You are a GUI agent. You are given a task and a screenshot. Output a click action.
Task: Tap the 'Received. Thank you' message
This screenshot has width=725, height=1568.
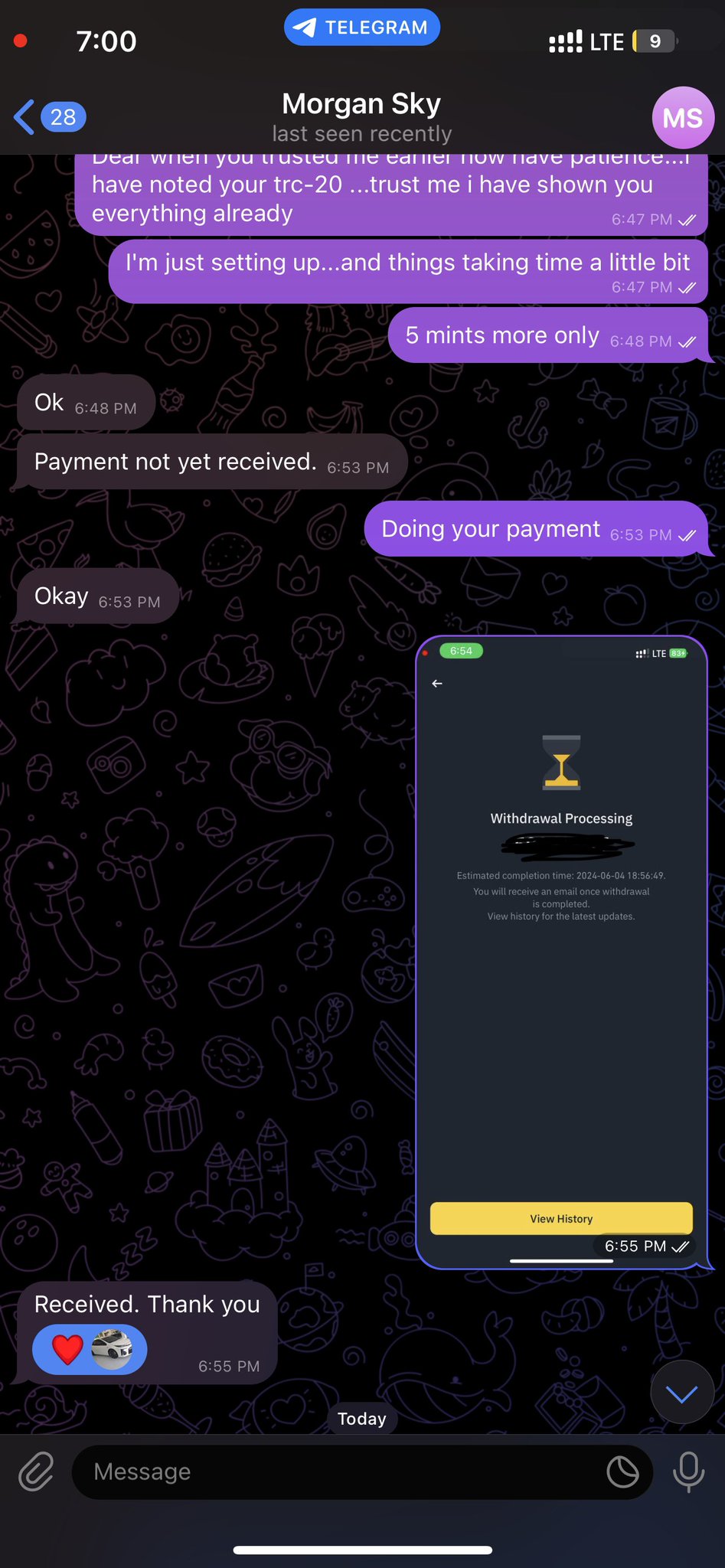pos(146,1334)
